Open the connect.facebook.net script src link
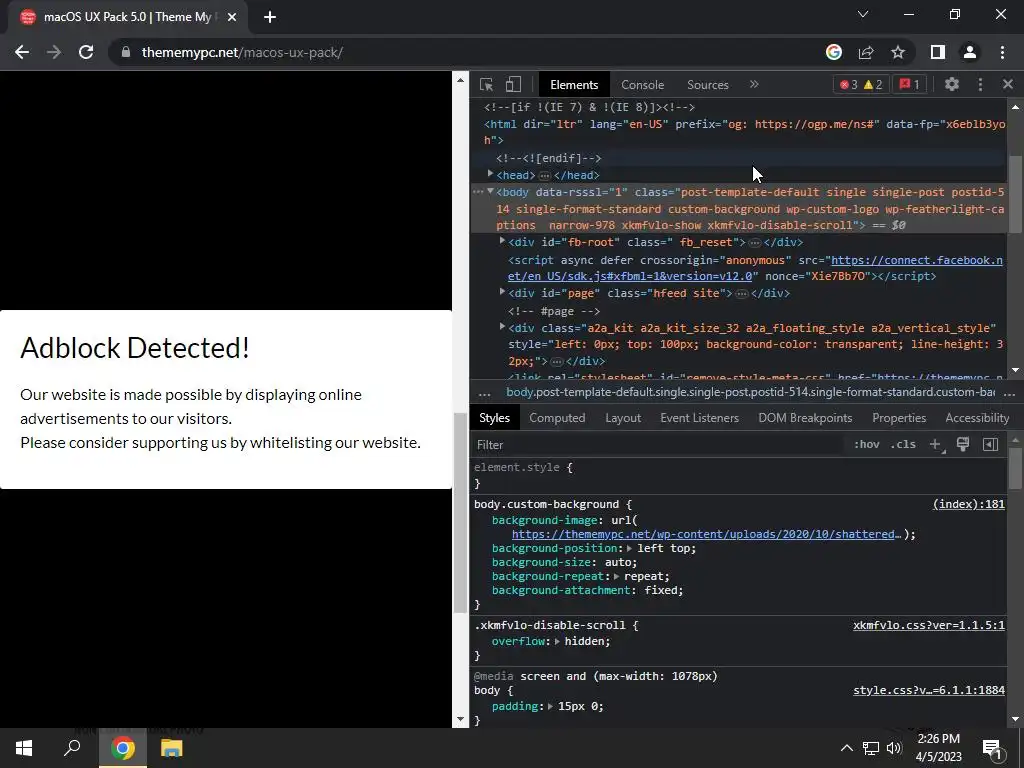The width and height of the screenshot is (1024, 768). [x=755, y=268]
